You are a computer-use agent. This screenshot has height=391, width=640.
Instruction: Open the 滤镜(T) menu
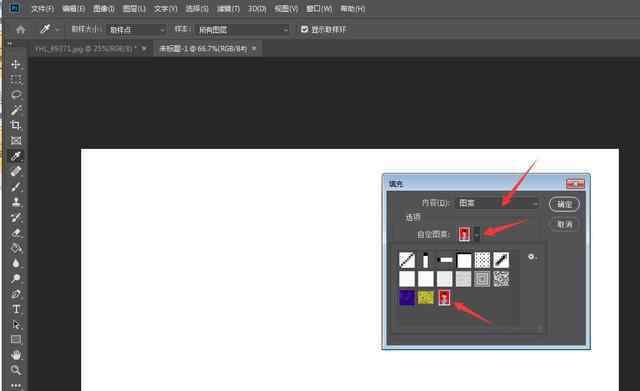click(228, 9)
